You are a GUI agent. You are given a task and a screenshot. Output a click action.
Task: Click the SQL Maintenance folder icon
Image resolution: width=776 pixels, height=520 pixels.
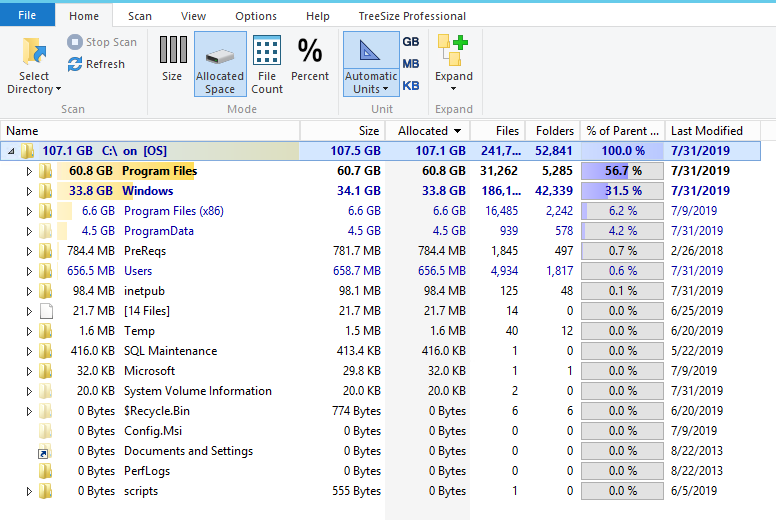click(46, 351)
